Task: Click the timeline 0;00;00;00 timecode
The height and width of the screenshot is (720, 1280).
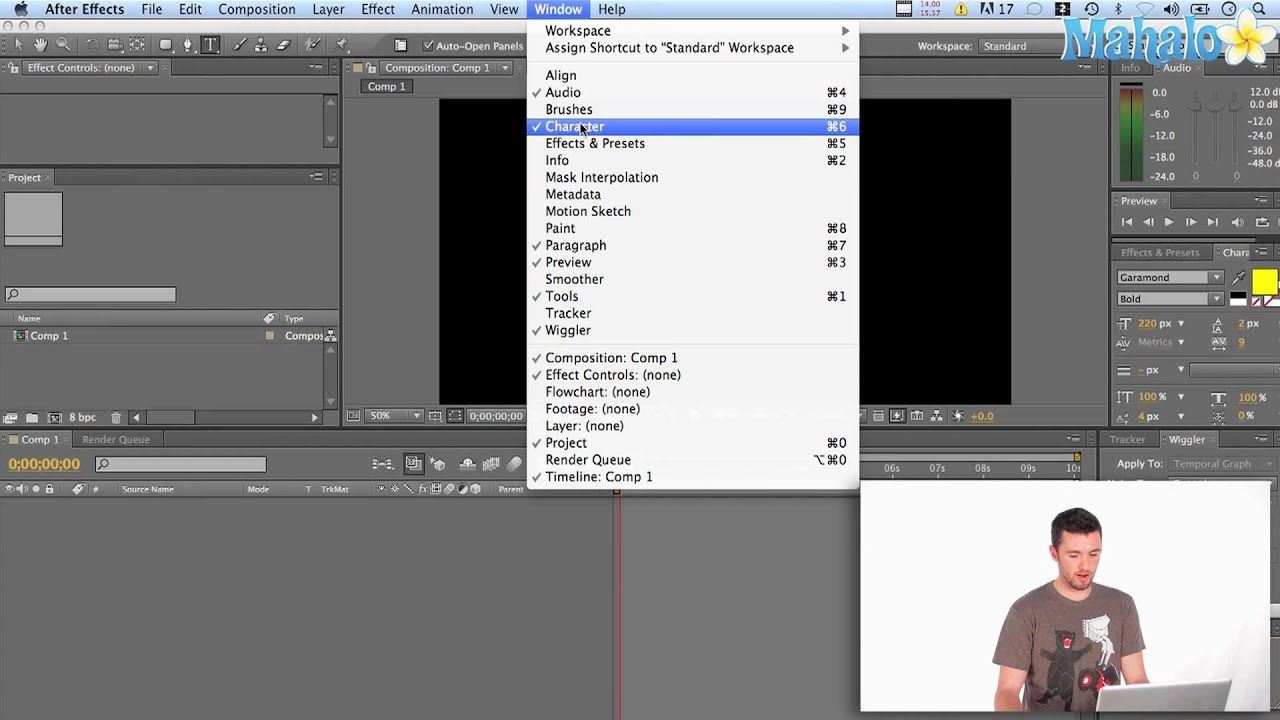Action: 44,464
